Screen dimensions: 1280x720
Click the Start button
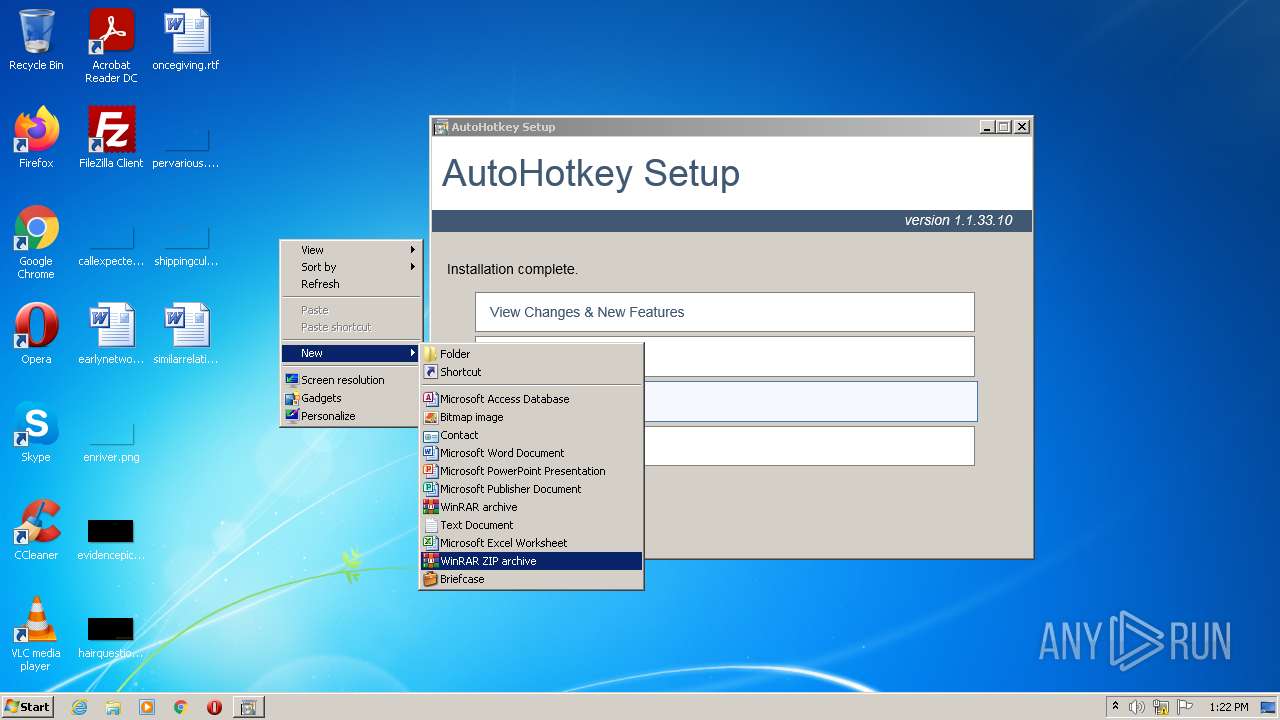pos(28,707)
